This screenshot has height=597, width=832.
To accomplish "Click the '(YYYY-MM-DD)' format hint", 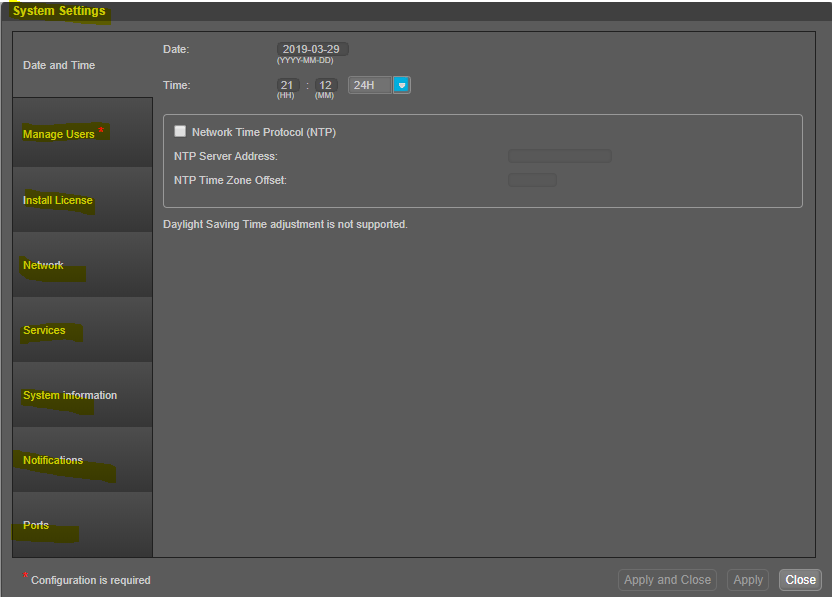I will point(305,60).
